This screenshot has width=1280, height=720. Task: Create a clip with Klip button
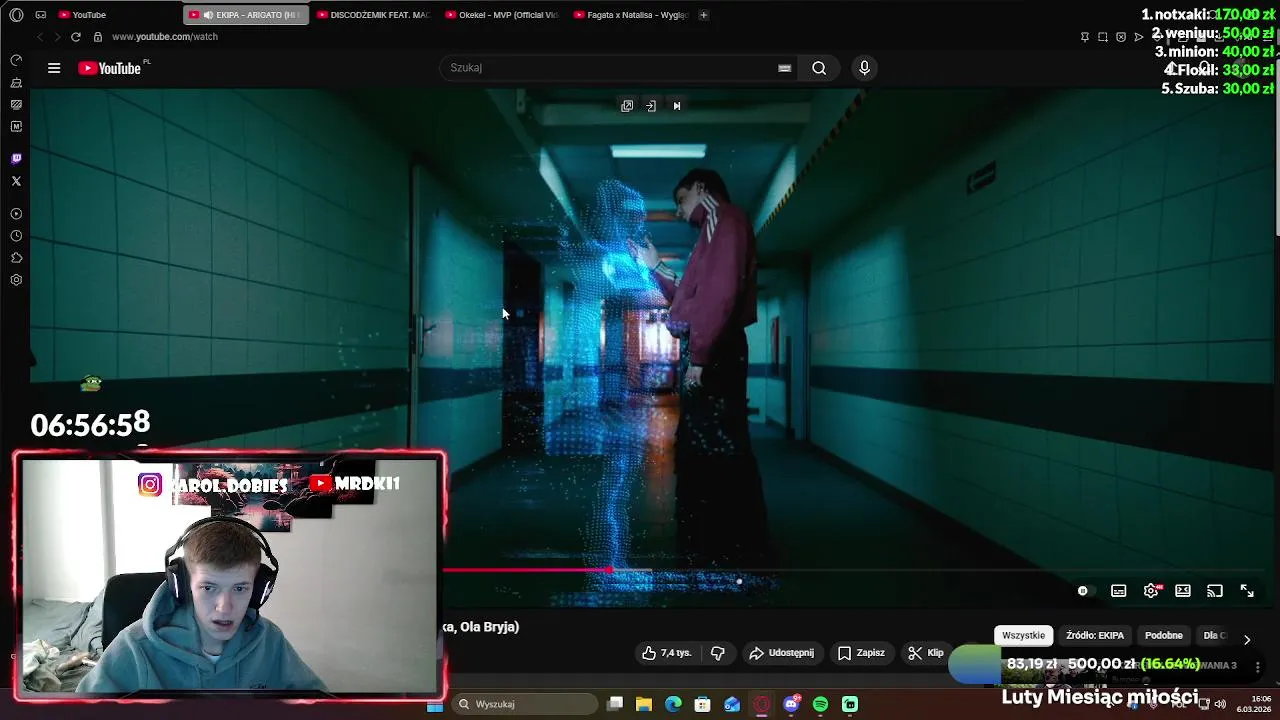pyautogui.click(x=926, y=653)
